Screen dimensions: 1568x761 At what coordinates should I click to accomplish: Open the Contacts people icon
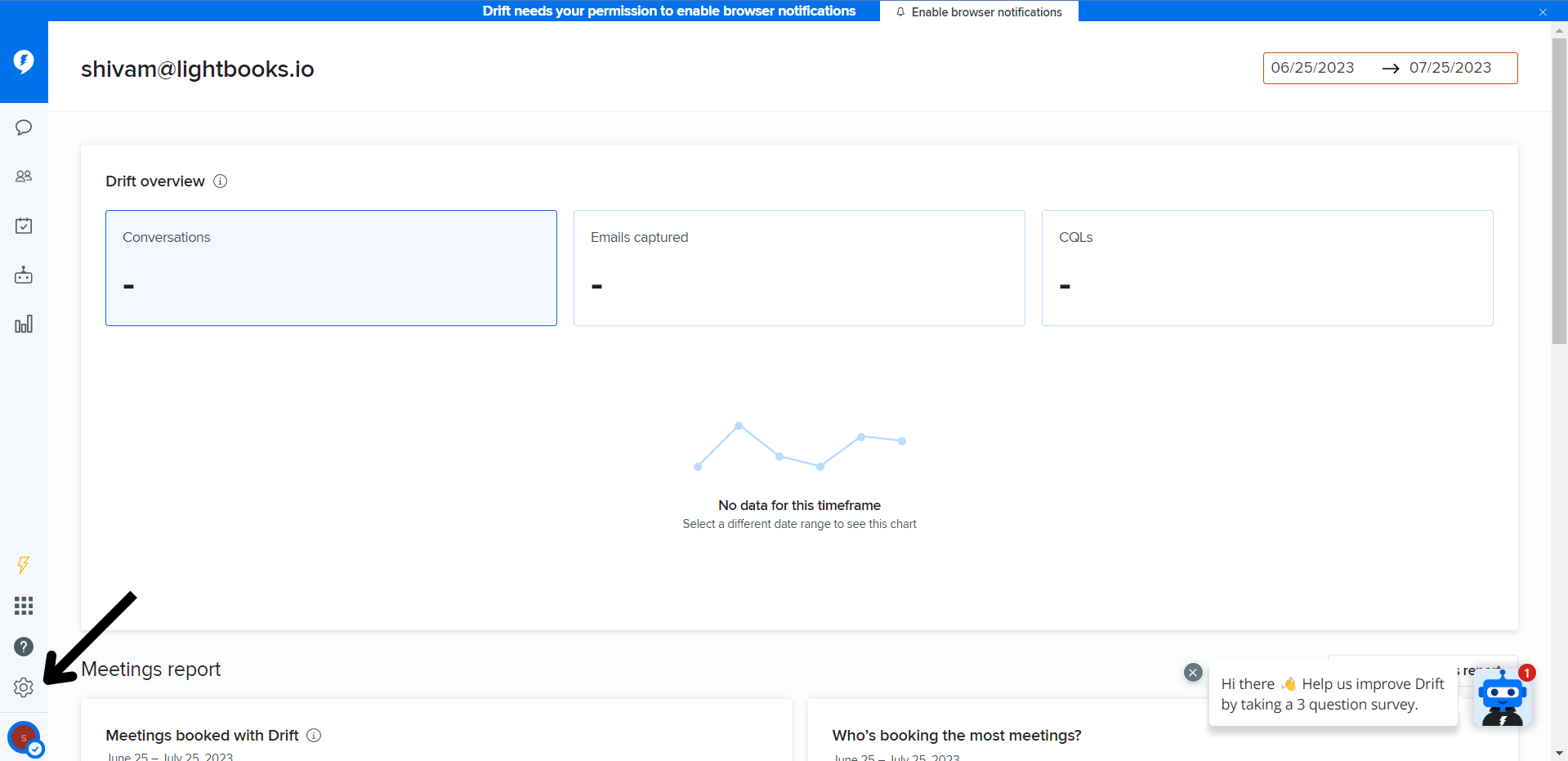pos(24,177)
